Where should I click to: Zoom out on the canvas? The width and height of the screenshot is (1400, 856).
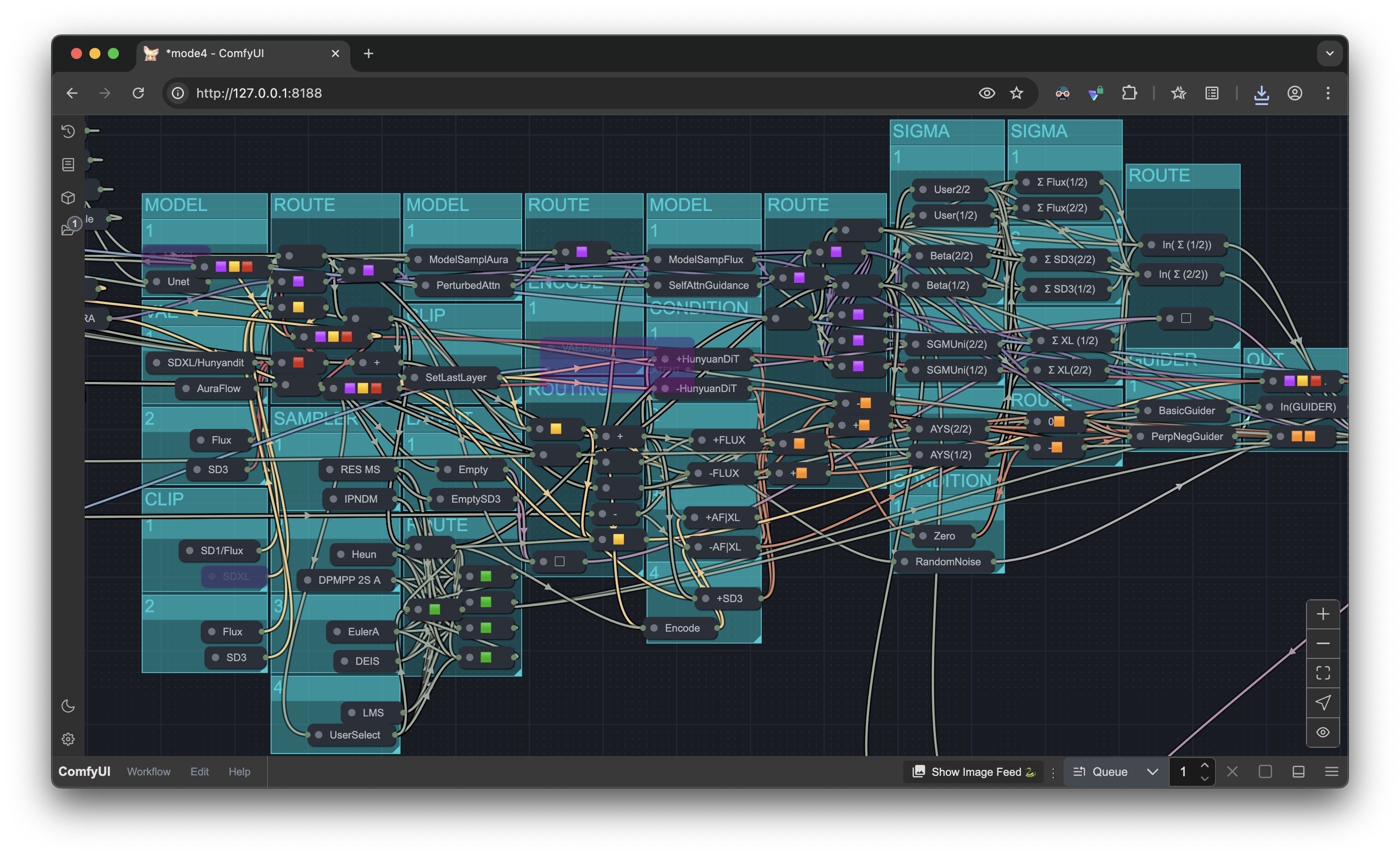pos(1323,644)
